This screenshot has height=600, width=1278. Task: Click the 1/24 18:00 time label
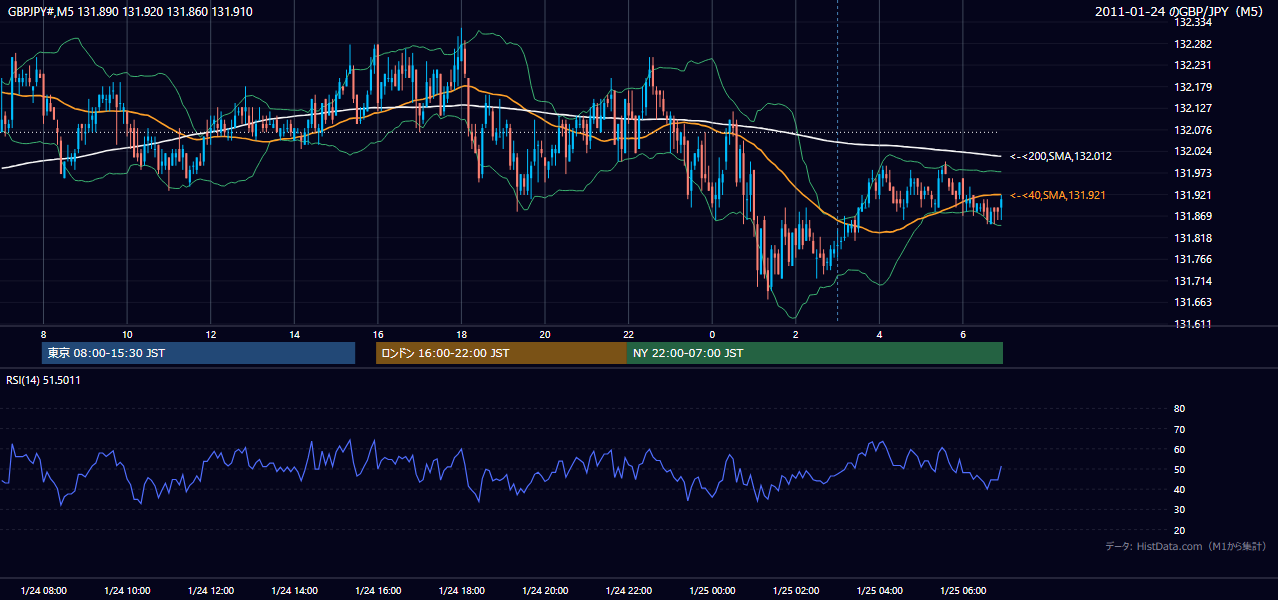461,591
